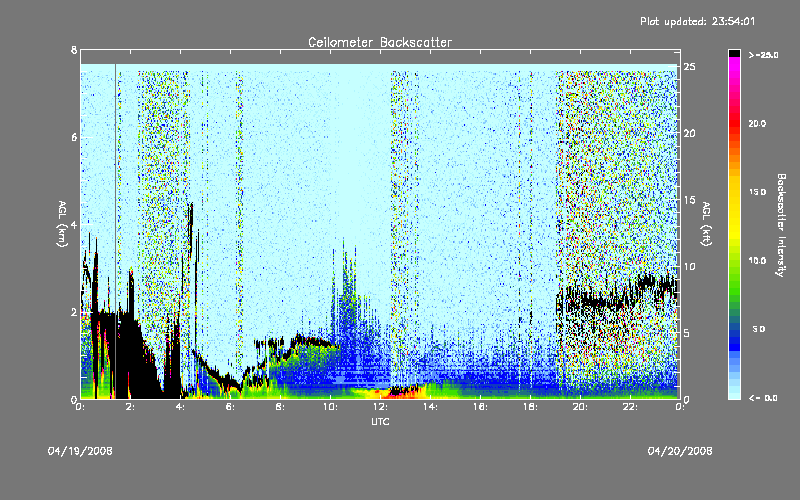Click the black cloud layer near 21 UTC
Screen dimensions: 800x500
(605, 302)
